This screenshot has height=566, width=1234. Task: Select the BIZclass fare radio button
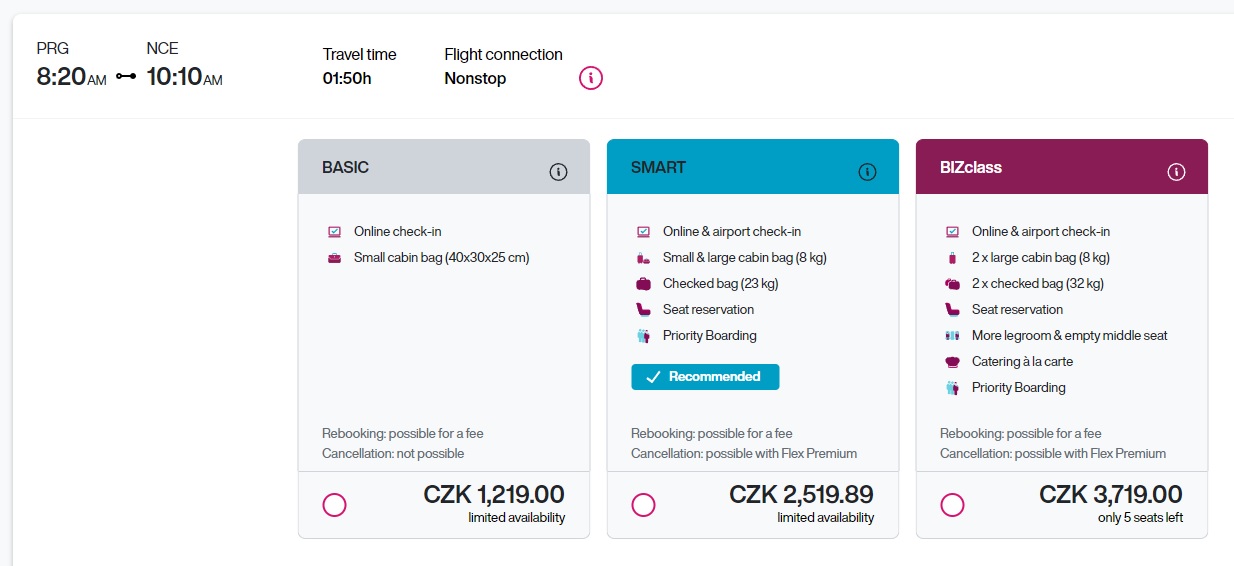click(953, 505)
